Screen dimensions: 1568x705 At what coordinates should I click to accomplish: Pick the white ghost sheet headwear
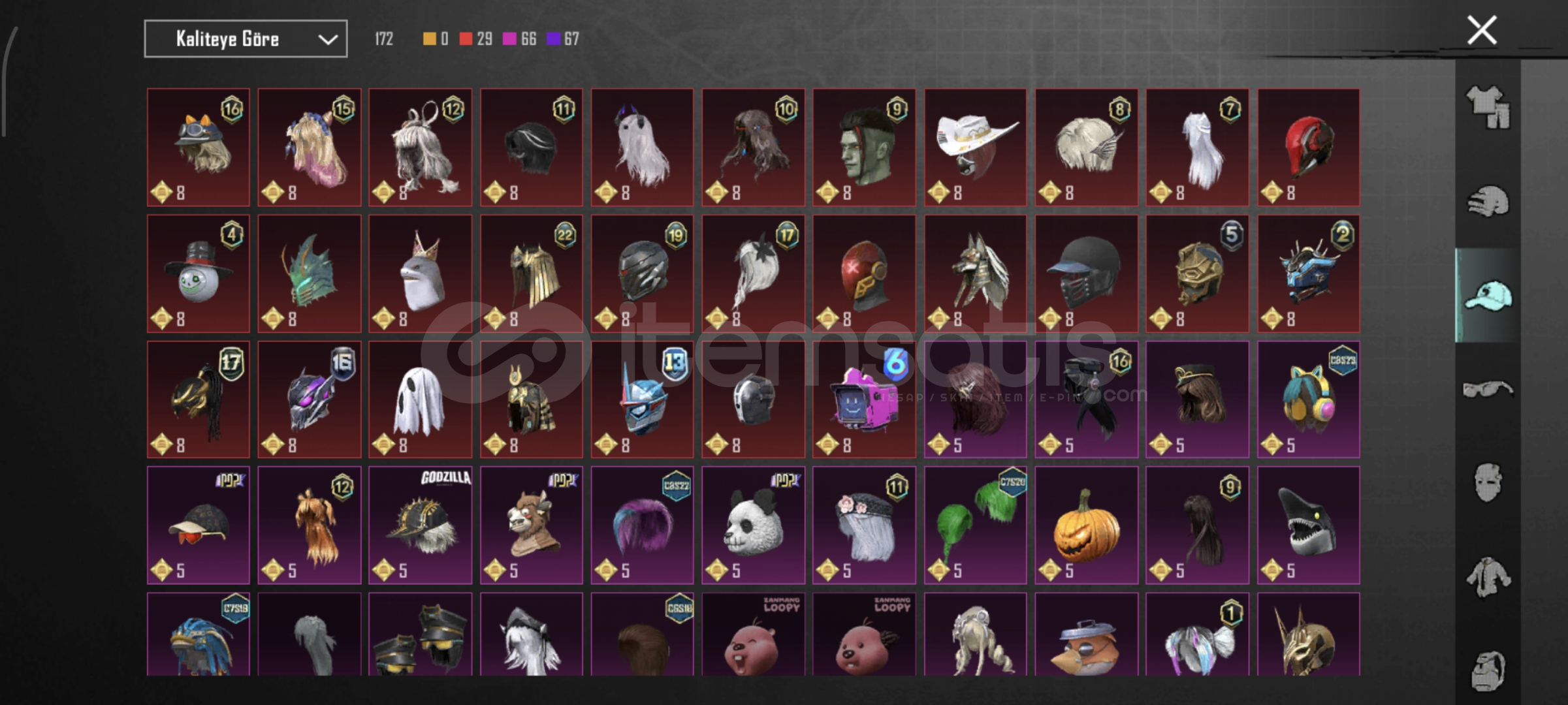[x=421, y=399]
